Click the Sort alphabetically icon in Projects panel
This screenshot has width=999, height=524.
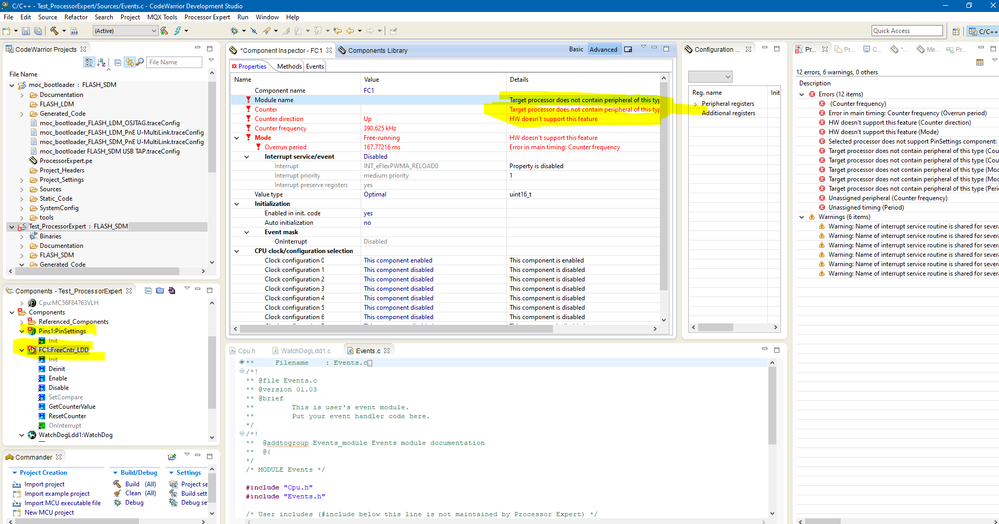(x=102, y=62)
